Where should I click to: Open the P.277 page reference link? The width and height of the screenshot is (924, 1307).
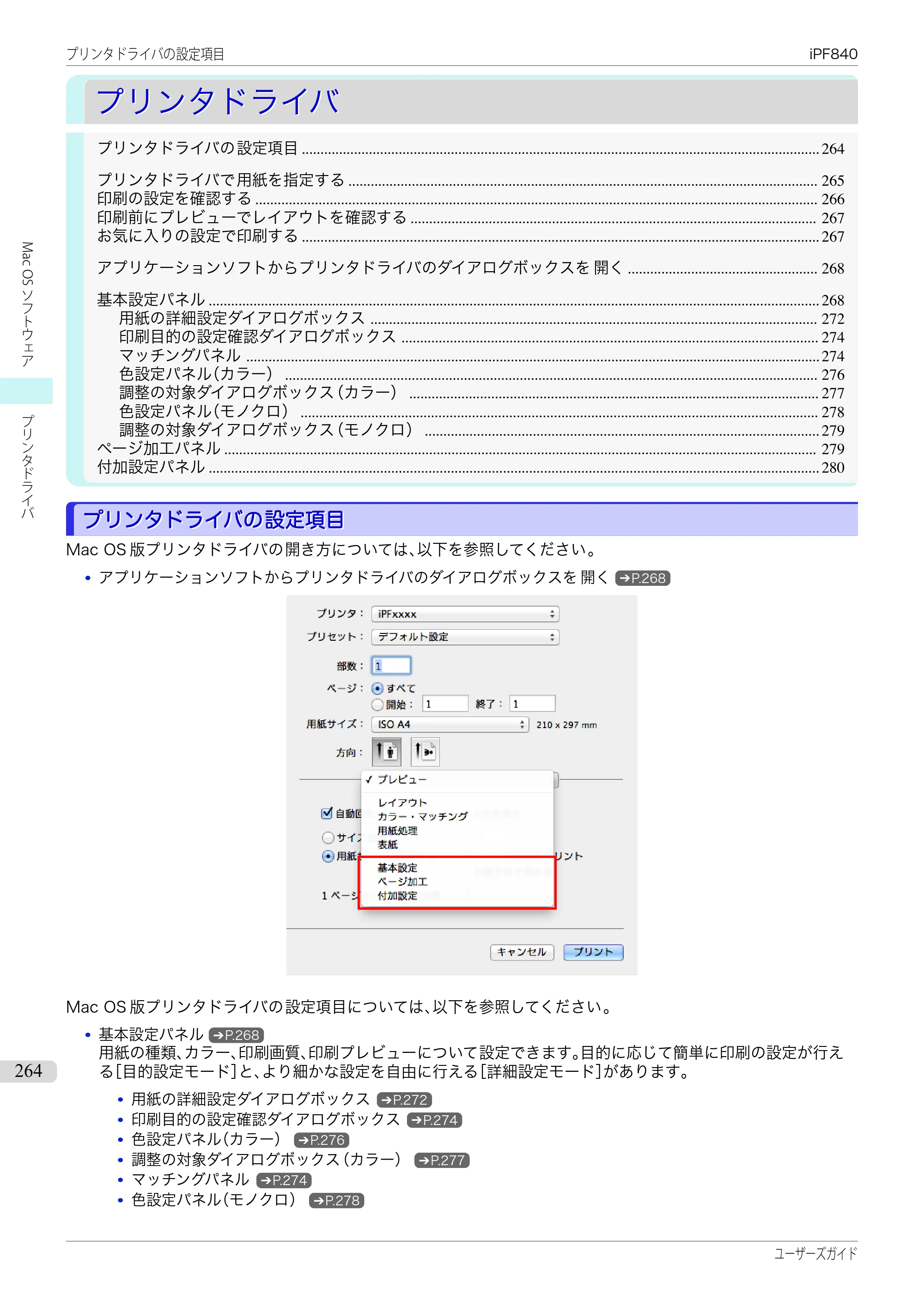[442, 1160]
